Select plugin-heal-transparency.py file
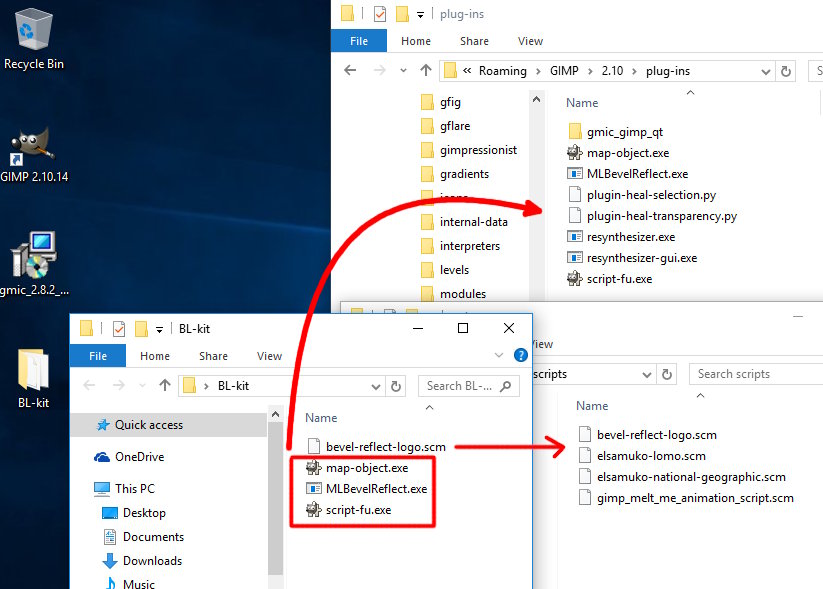Screen dimensions: 823x589 [x=652, y=216]
